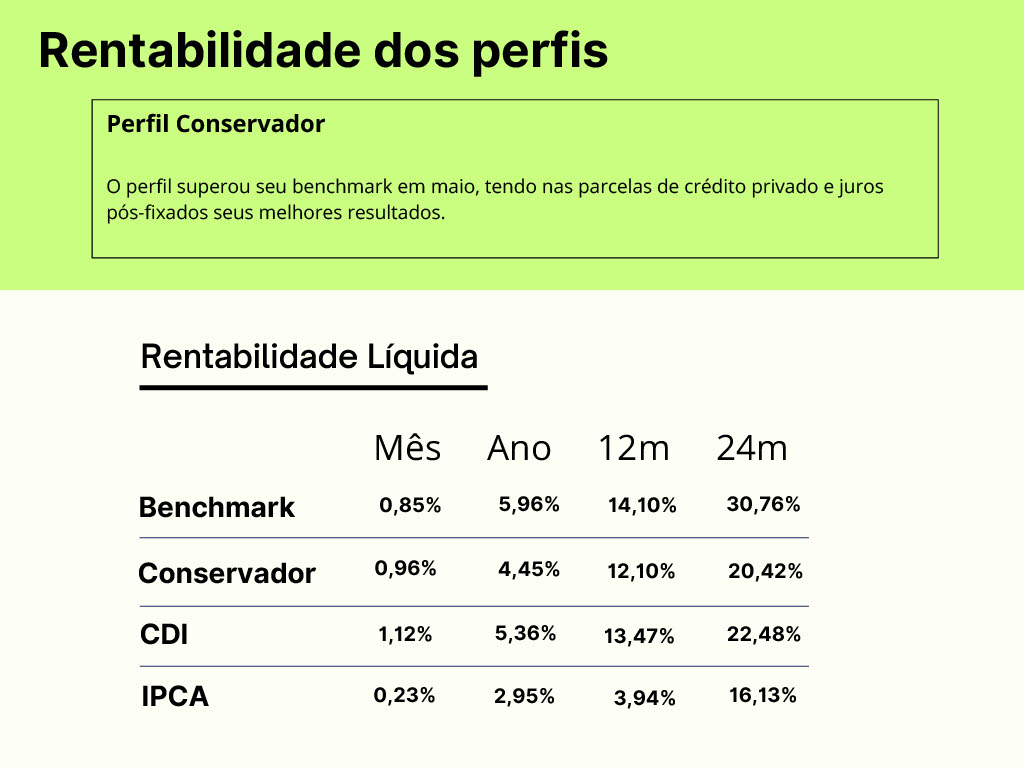This screenshot has height=769, width=1024.
Task: Click the 'IPCA' row label
Action: pos(175,696)
